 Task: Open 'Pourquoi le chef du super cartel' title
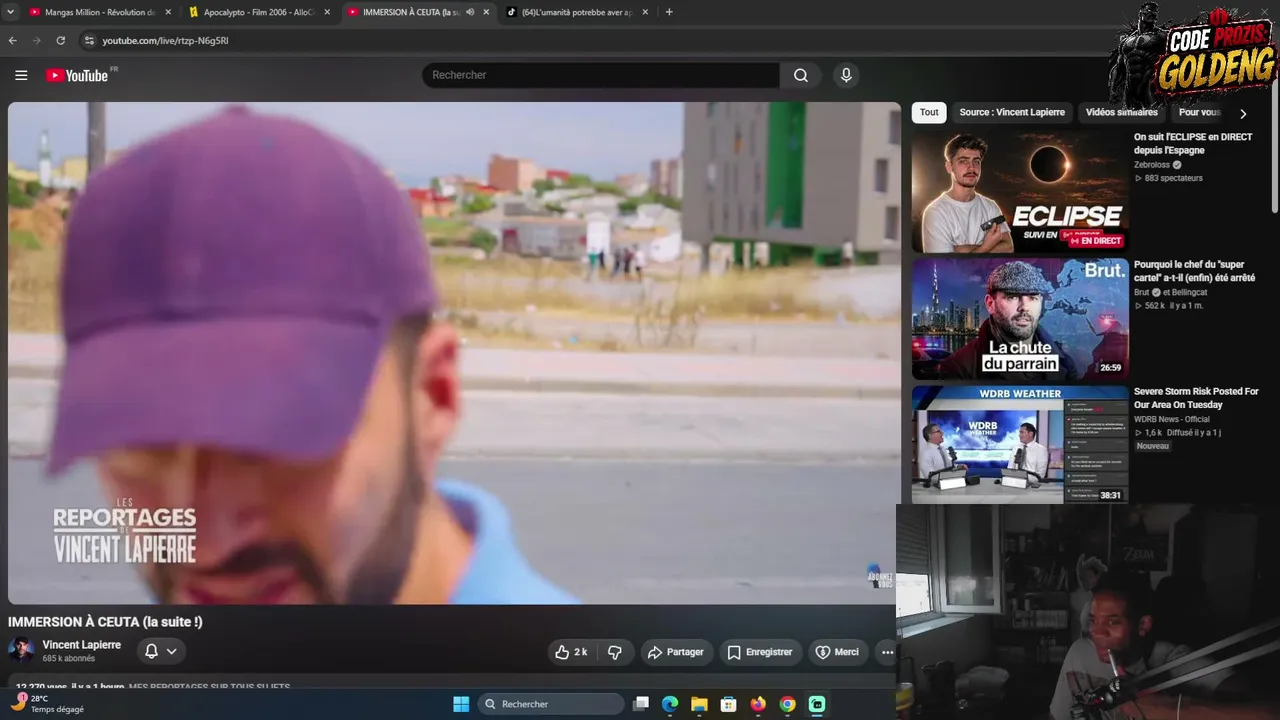click(x=1194, y=271)
